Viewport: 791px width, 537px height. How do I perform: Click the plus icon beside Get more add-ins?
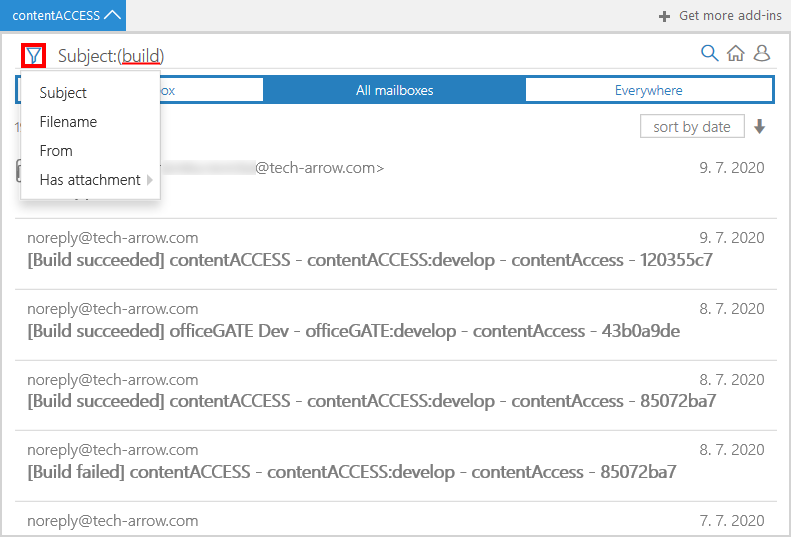[x=664, y=16]
